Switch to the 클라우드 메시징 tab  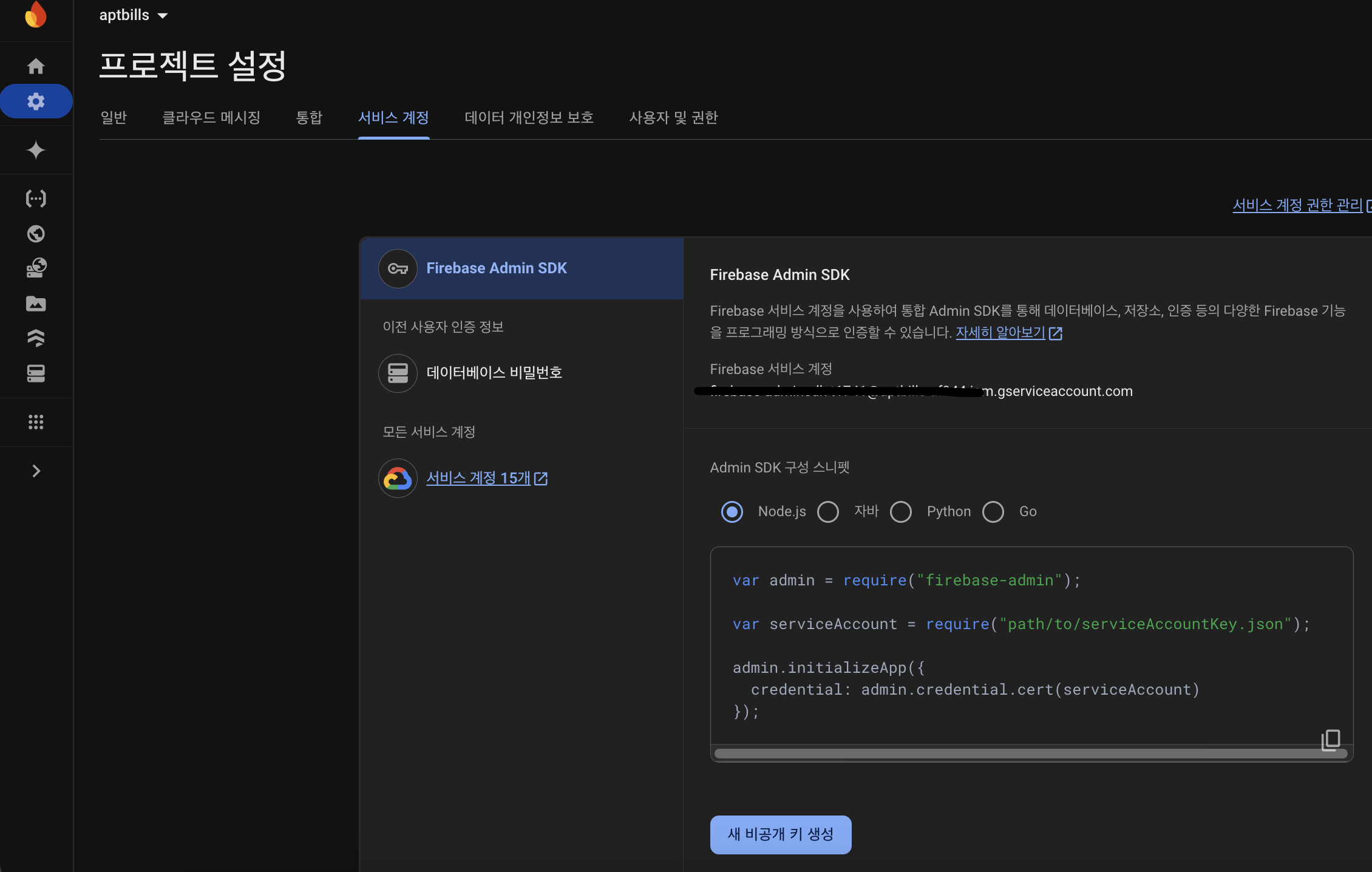(x=211, y=117)
